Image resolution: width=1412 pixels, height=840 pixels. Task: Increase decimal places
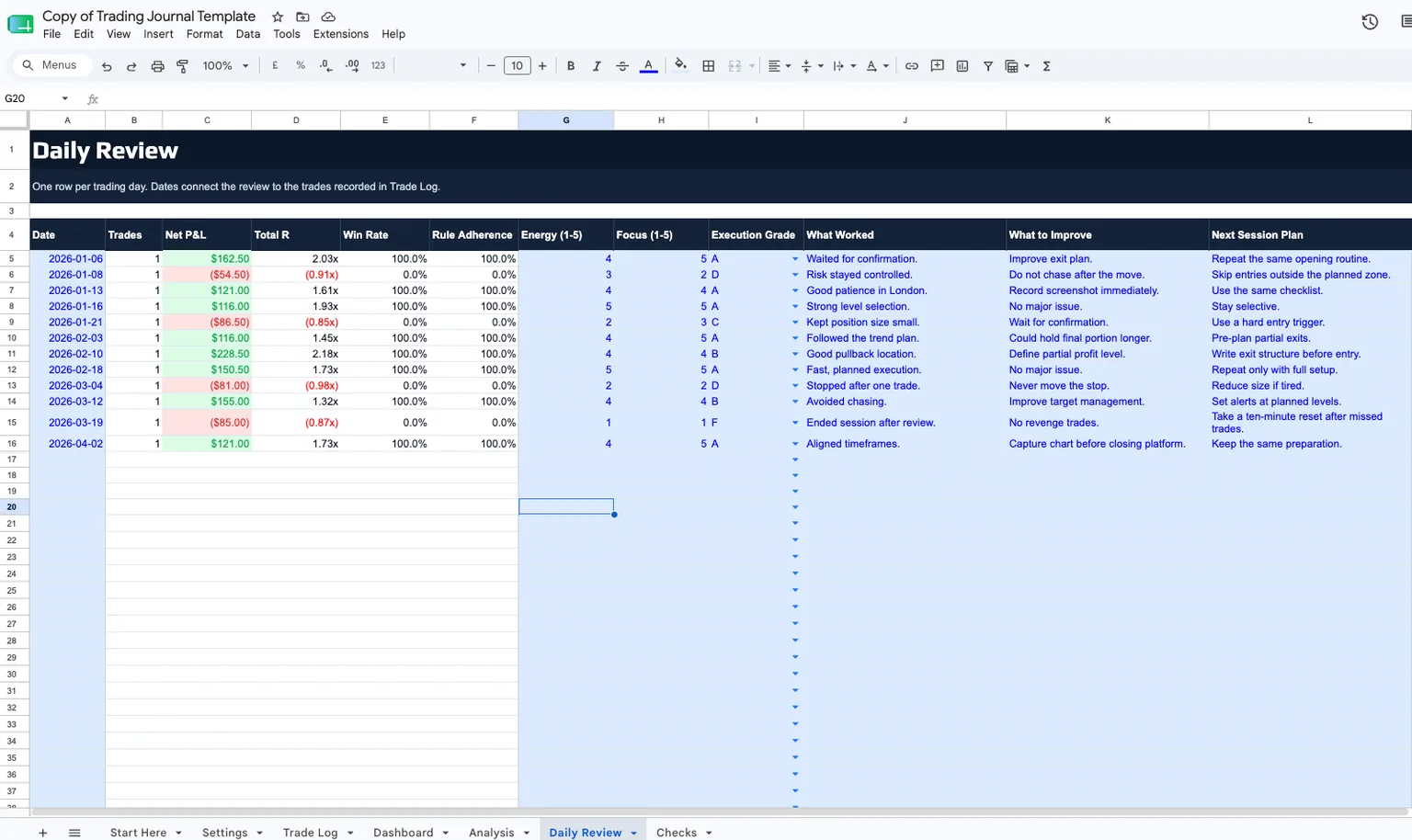(x=352, y=66)
